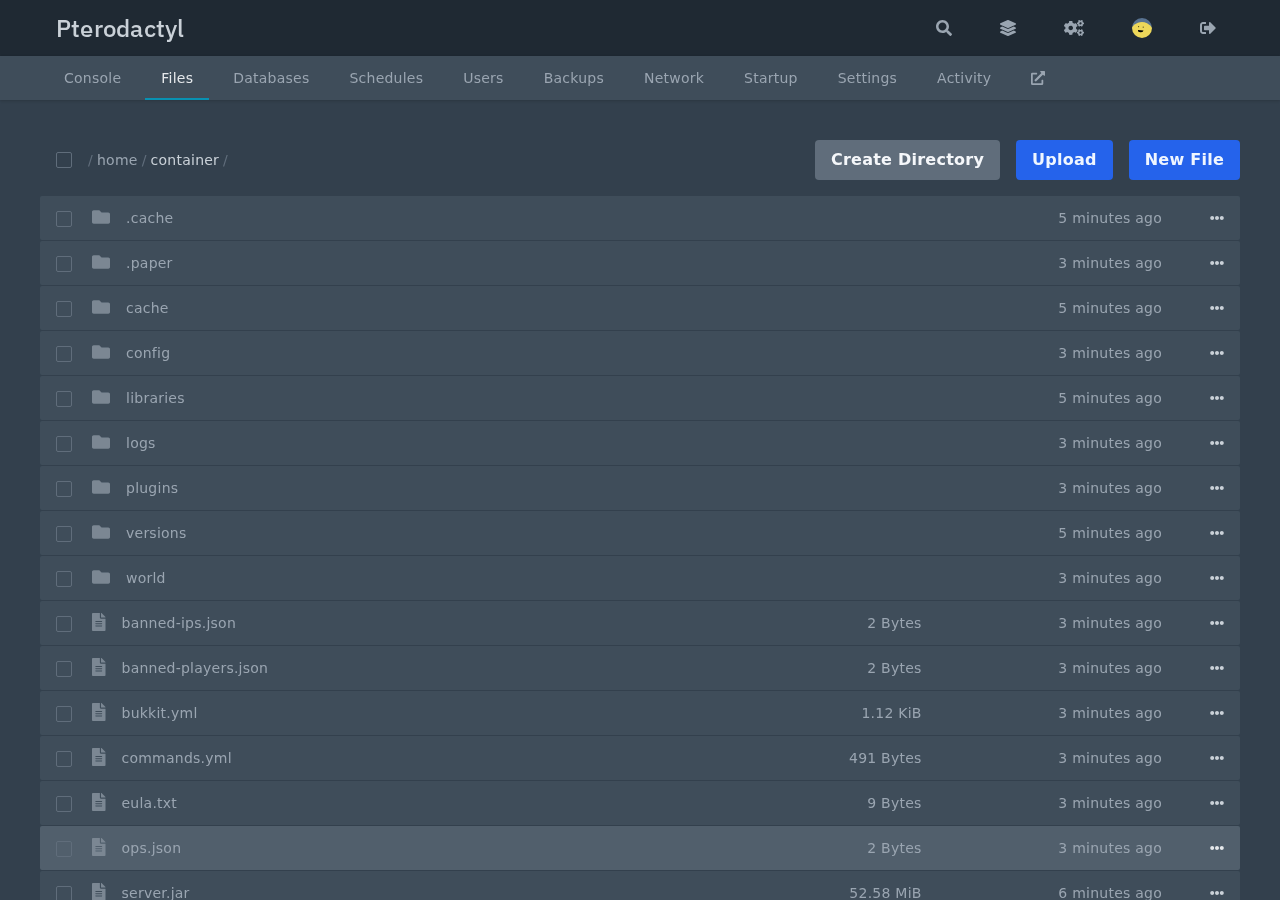This screenshot has height=900, width=1280.
Task: Click the file icon for banned-ips.json
Action: 99,622
